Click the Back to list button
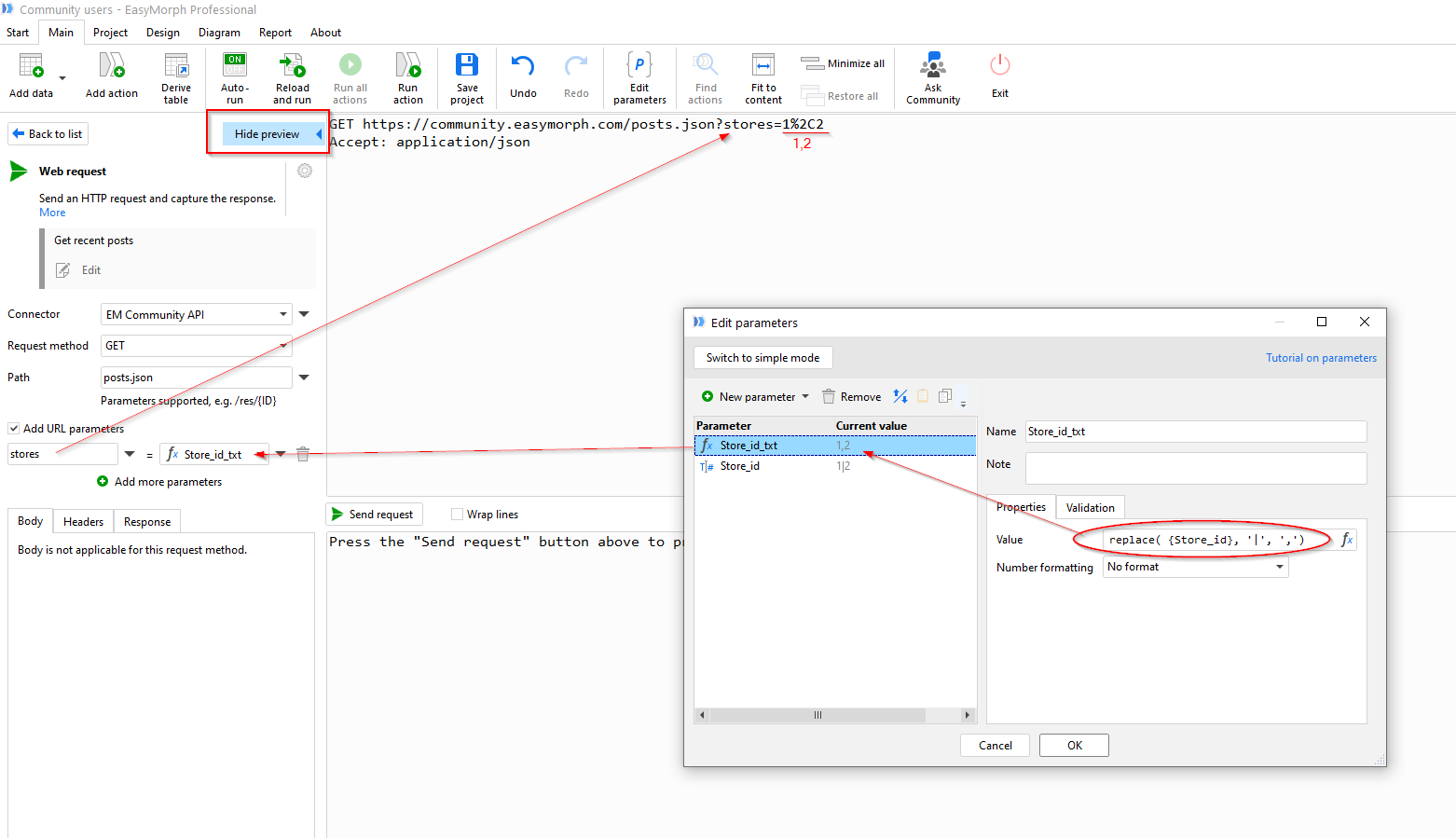Viewport: 1456px width, 838px height. [x=48, y=134]
